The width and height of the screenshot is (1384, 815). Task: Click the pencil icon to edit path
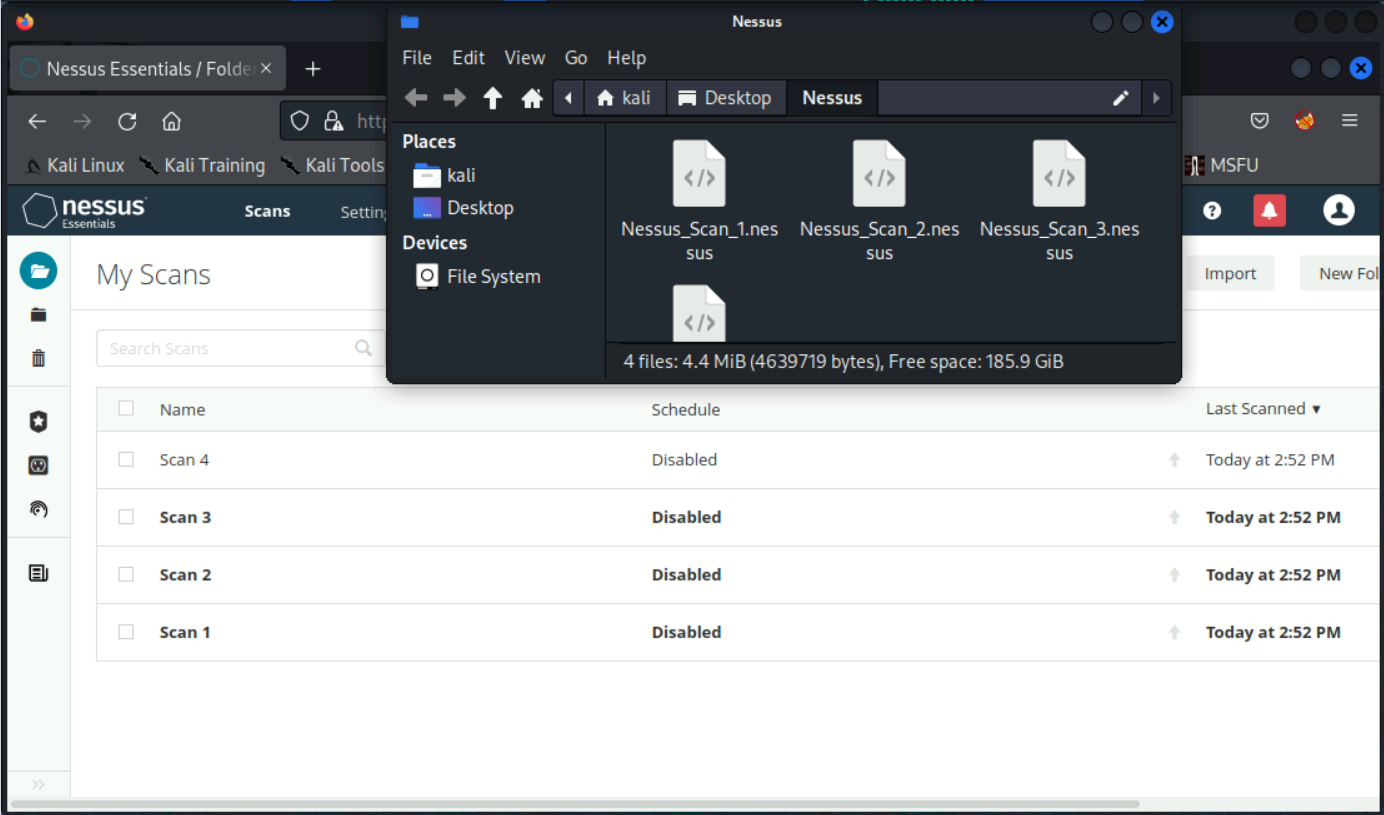click(1121, 98)
